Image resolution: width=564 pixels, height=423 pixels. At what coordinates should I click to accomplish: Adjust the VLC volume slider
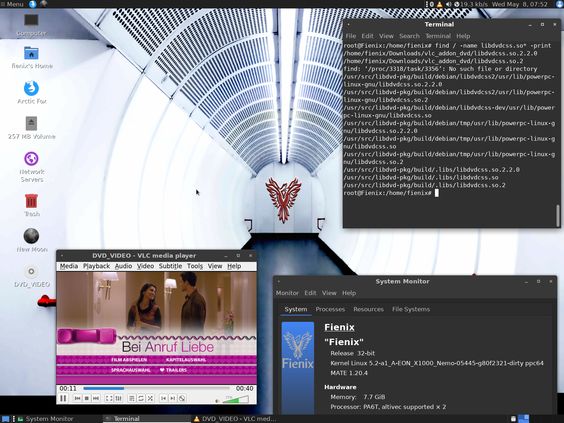(x=236, y=399)
